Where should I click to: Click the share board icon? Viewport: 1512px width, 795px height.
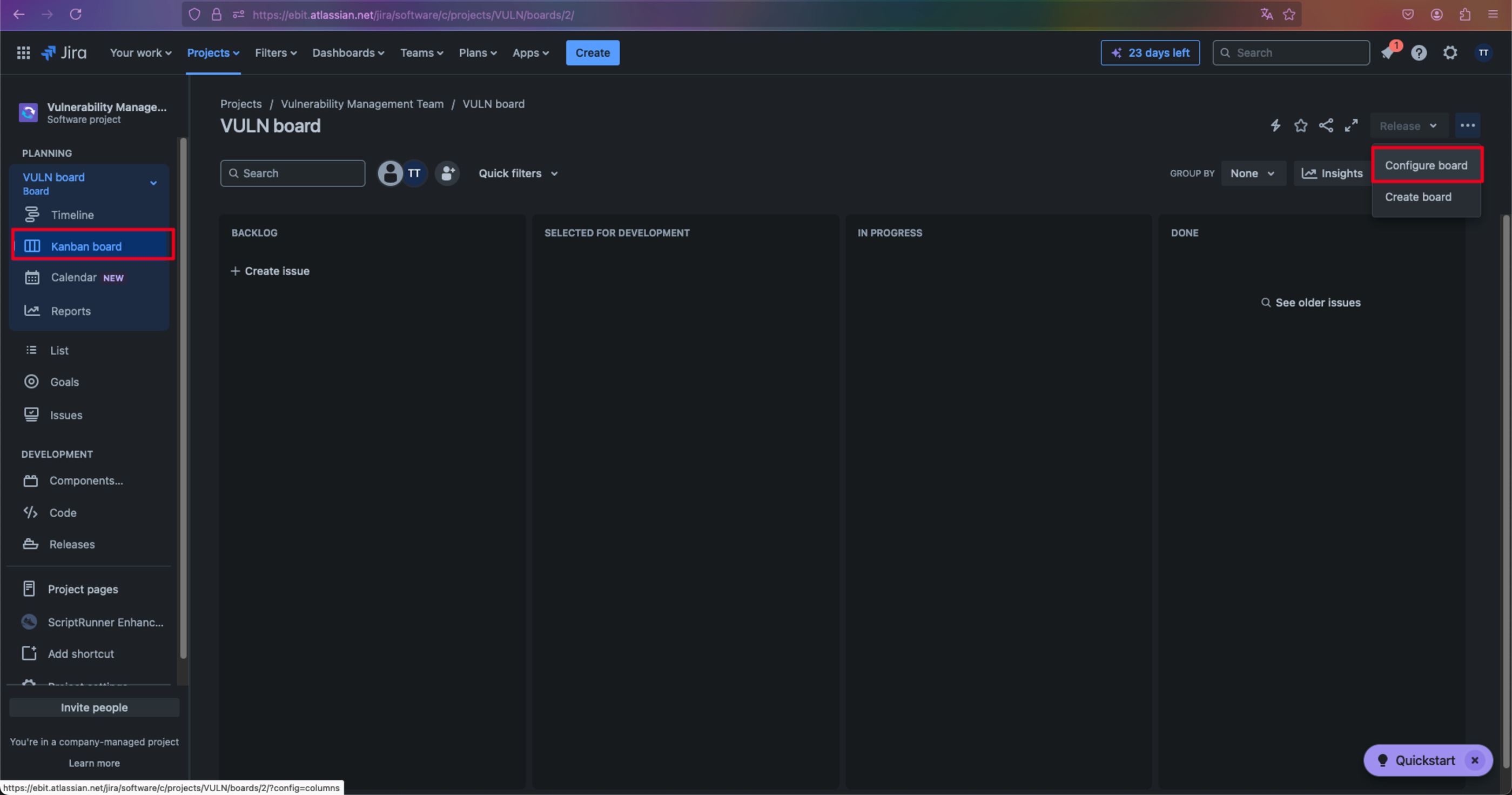(x=1326, y=125)
